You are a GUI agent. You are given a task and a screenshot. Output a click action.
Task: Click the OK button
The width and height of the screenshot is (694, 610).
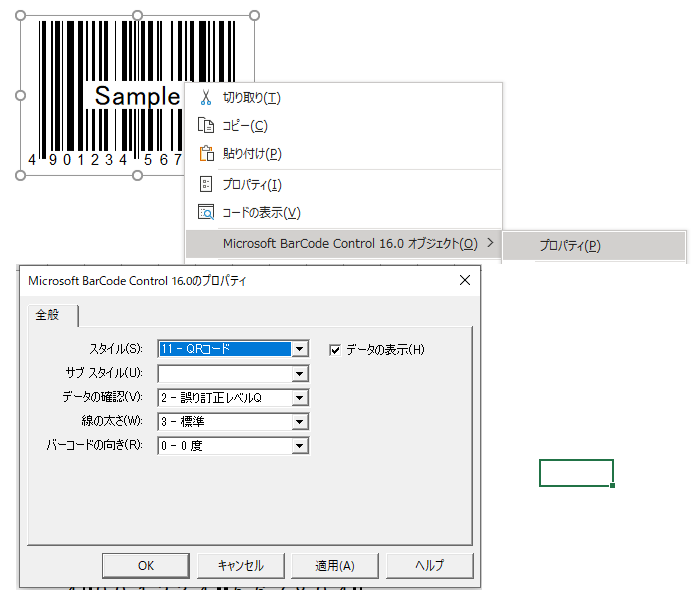click(146, 565)
